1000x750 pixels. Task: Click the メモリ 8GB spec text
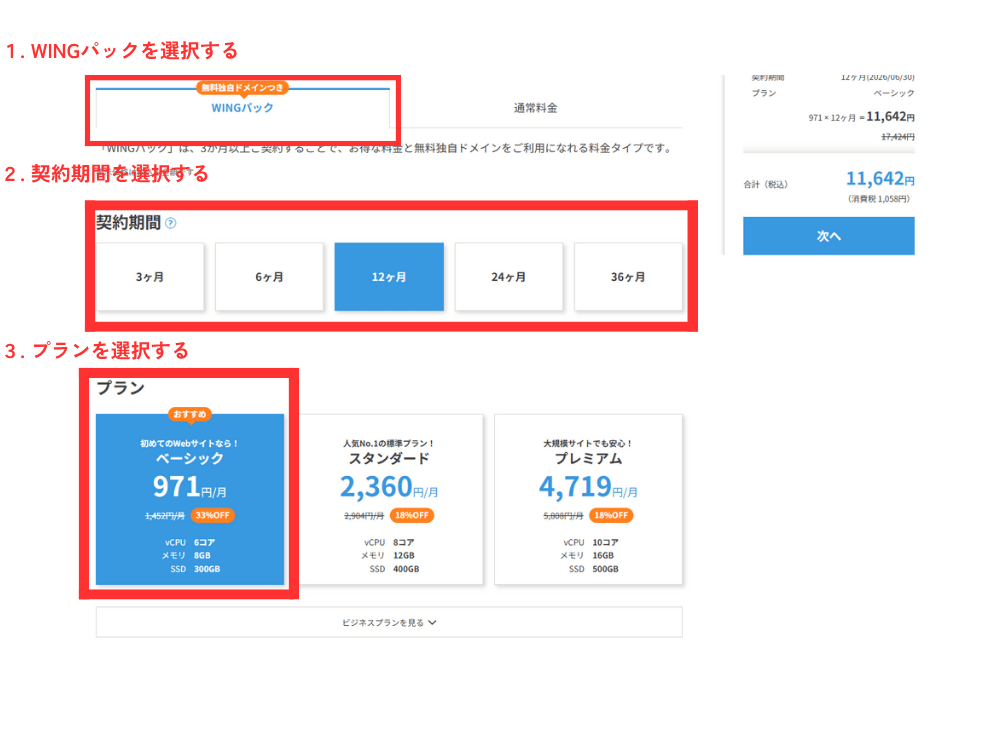click(x=186, y=555)
